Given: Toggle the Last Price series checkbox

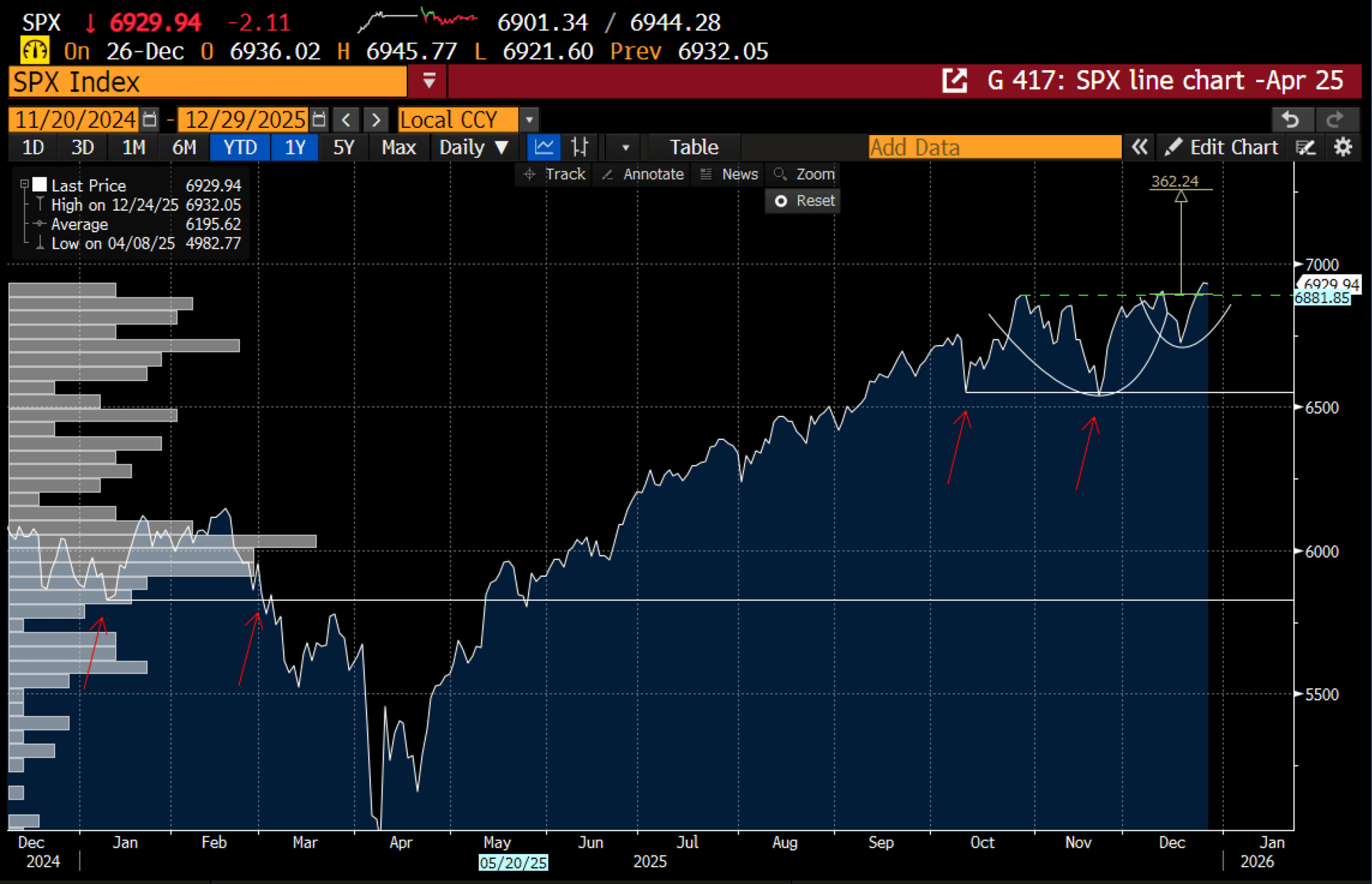Looking at the screenshot, I should (x=40, y=185).
